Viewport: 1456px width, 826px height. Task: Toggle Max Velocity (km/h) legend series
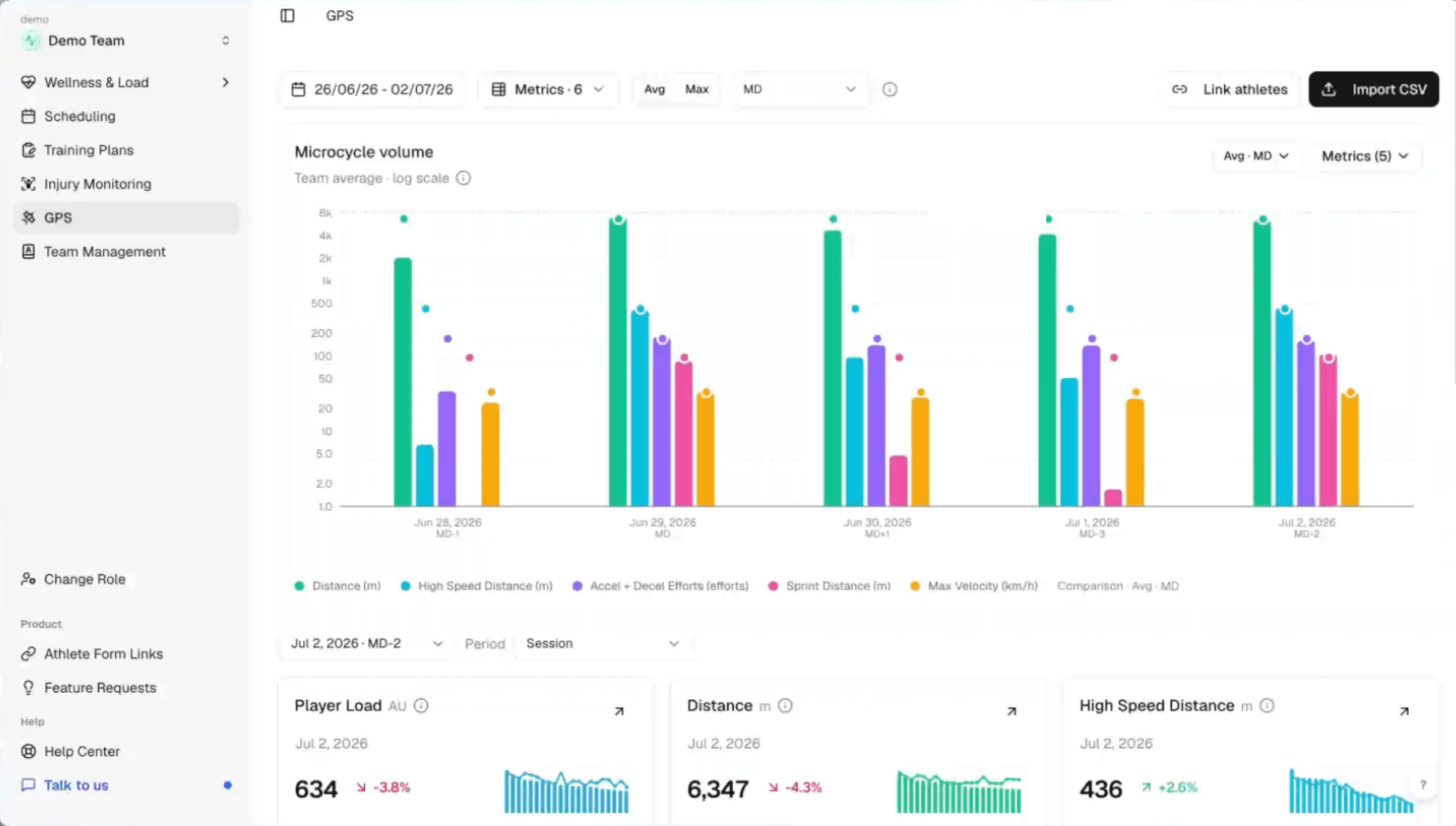[x=974, y=586]
